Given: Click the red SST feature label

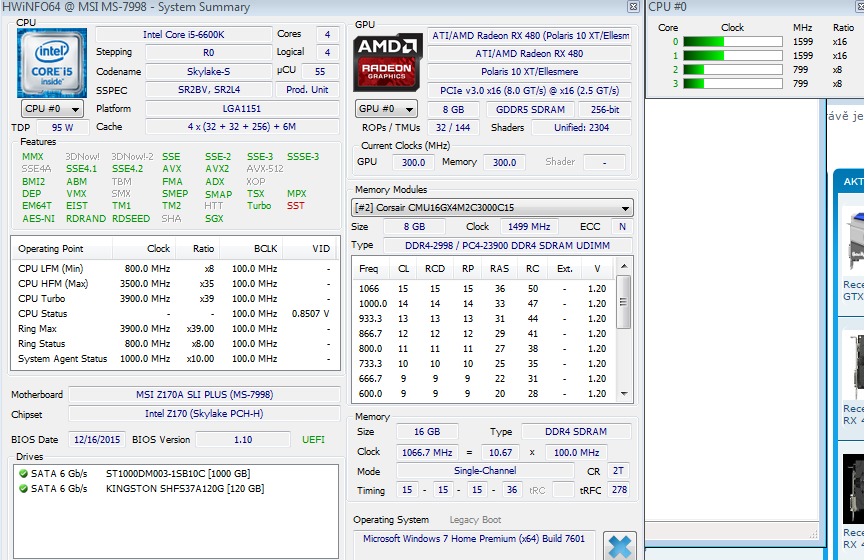Looking at the screenshot, I should [x=295, y=206].
